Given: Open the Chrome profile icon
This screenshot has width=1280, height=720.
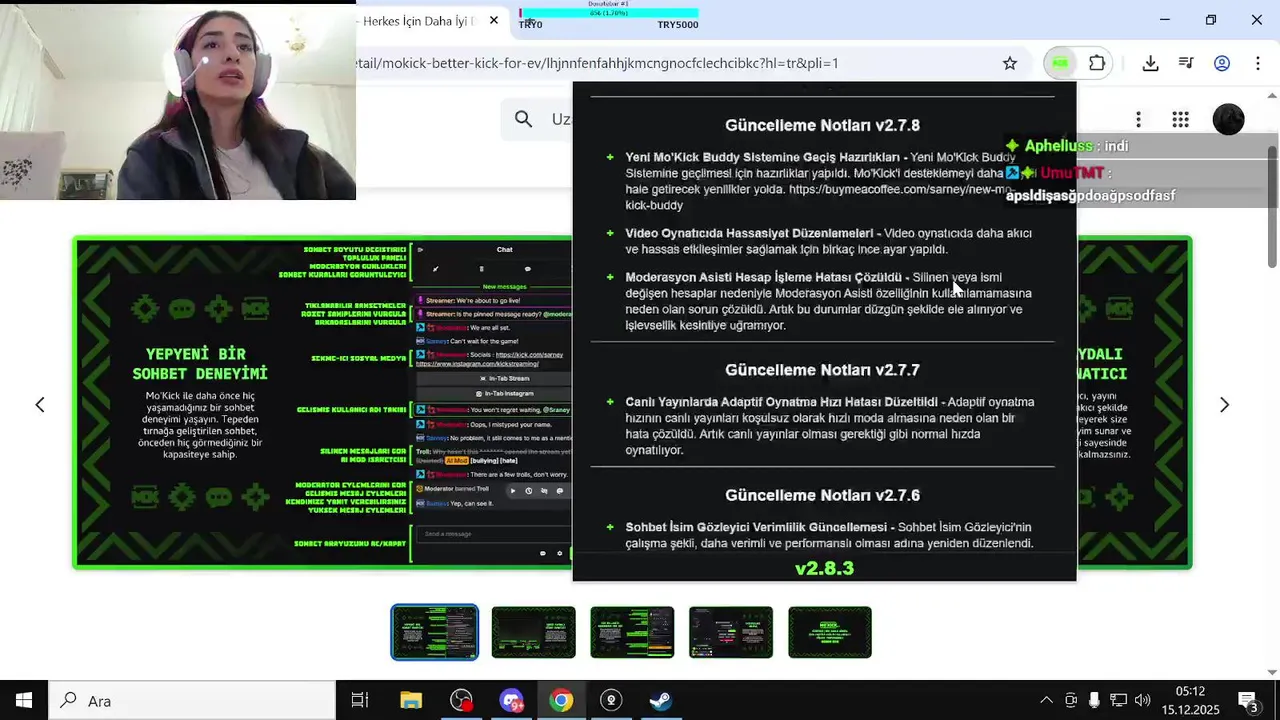Looking at the screenshot, I should pyautogui.click(x=1222, y=63).
